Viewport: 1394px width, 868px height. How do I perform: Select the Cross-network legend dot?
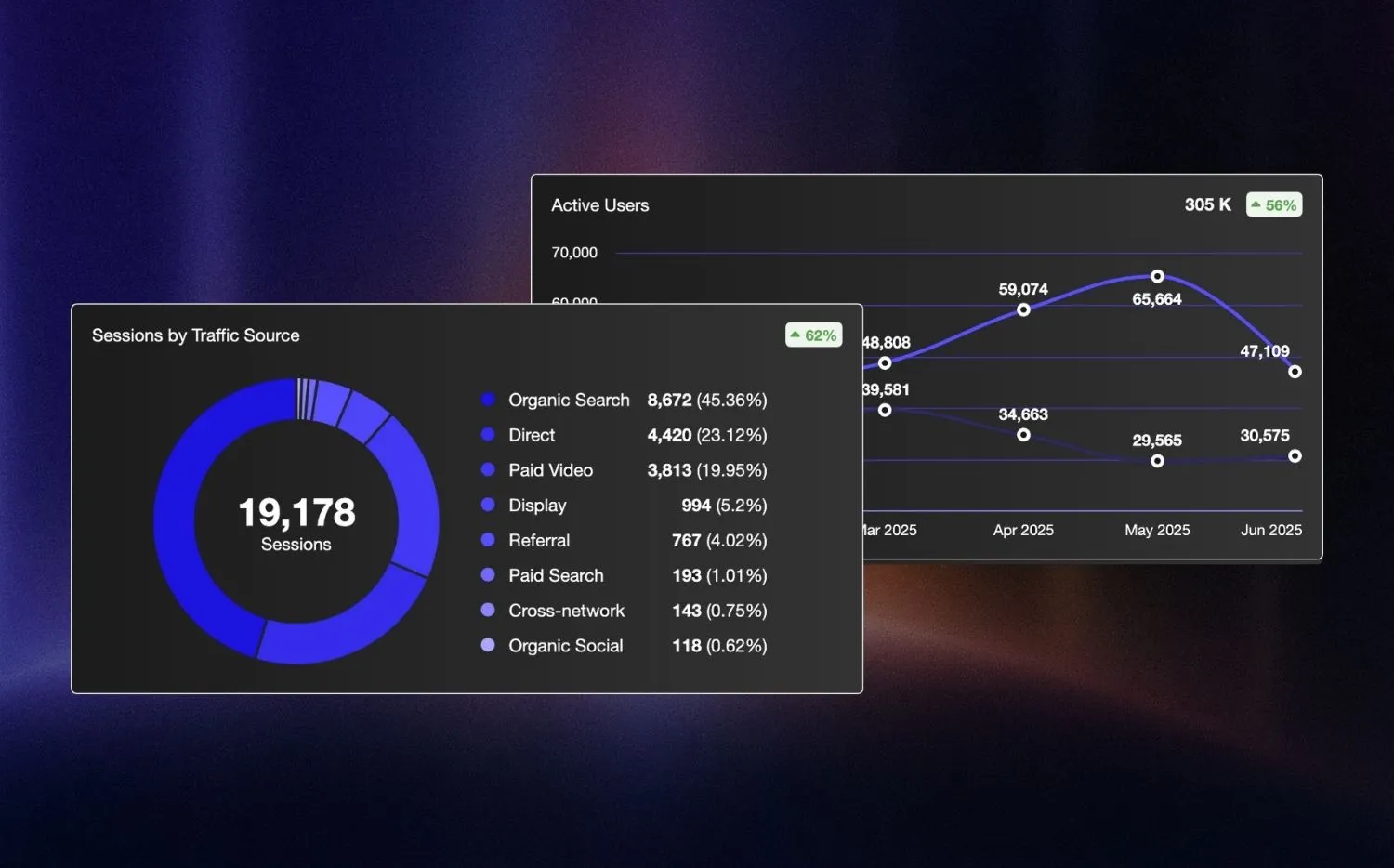click(488, 611)
